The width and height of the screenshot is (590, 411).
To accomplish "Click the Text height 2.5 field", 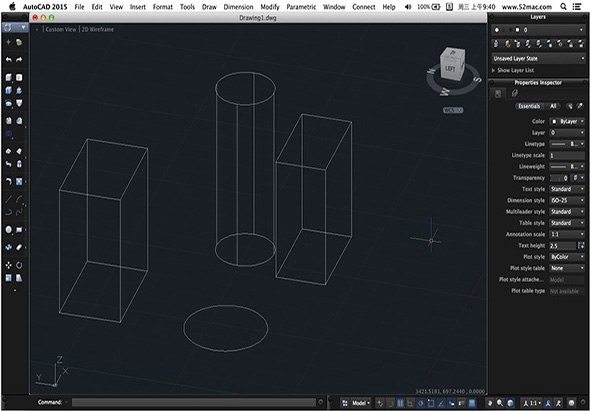I will (563, 246).
